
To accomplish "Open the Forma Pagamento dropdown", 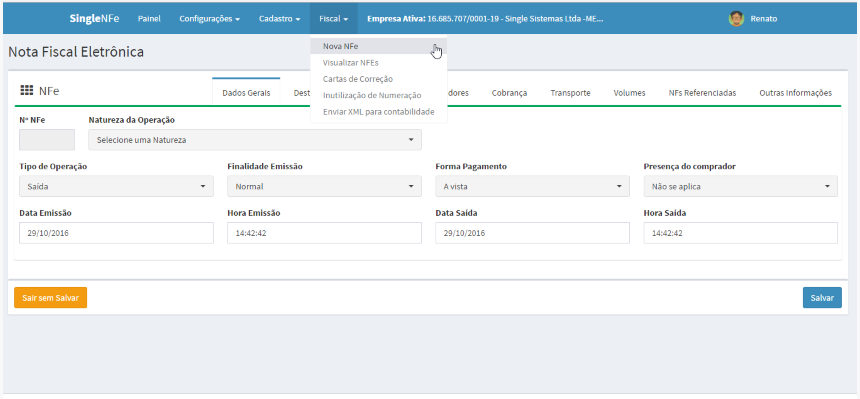I will (x=532, y=187).
